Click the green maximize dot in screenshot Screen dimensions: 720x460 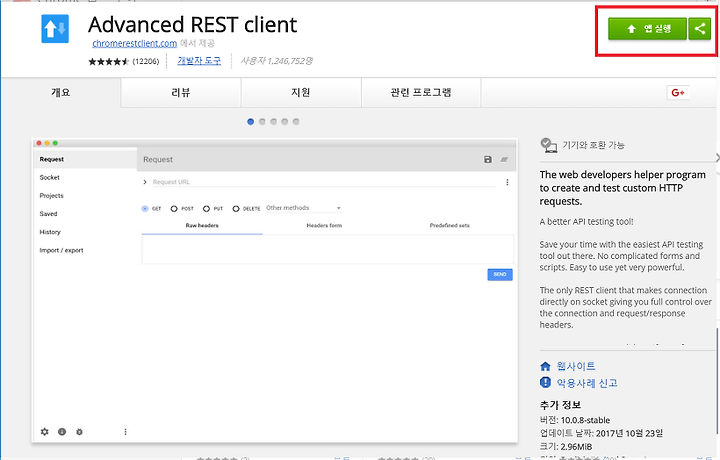tap(55, 143)
